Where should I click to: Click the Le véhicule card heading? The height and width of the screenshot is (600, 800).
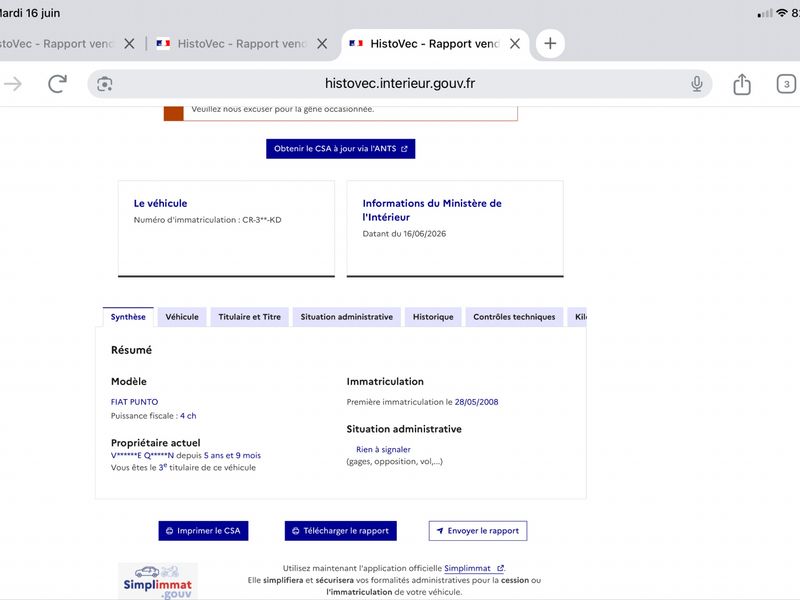[160, 203]
